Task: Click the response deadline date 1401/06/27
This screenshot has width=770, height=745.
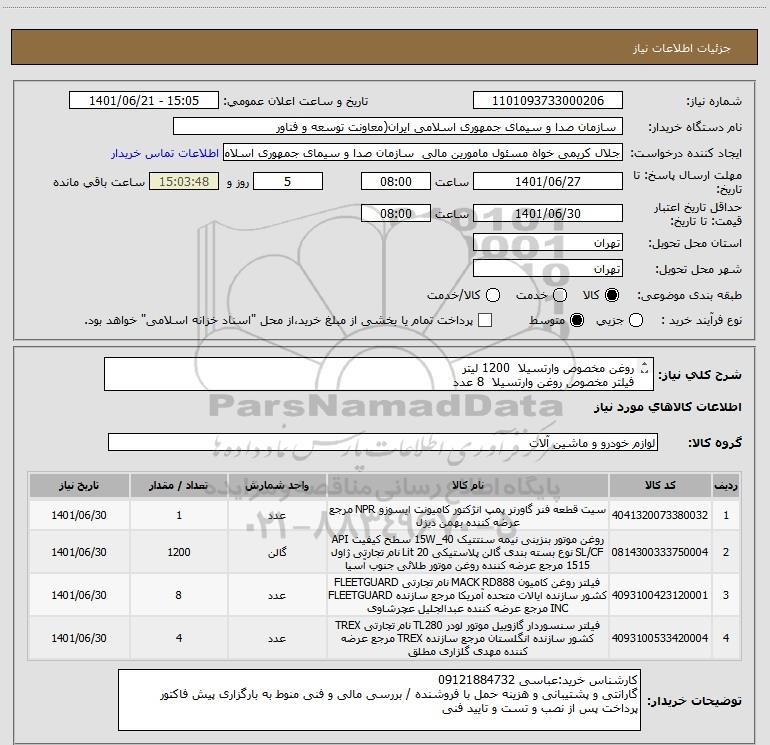Action: click(548, 182)
